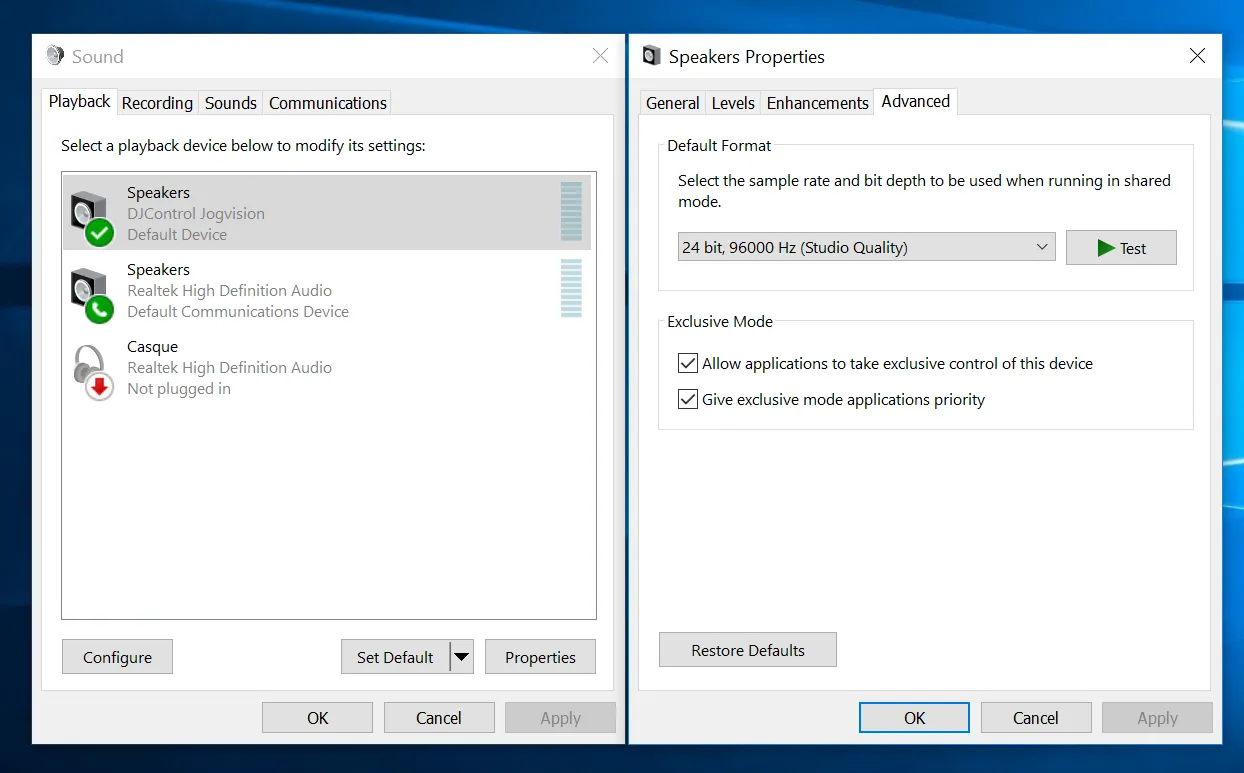Click the Realtek Speakers device icon
Image resolution: width=1244 pixels, height=773 pixels.
90,292
